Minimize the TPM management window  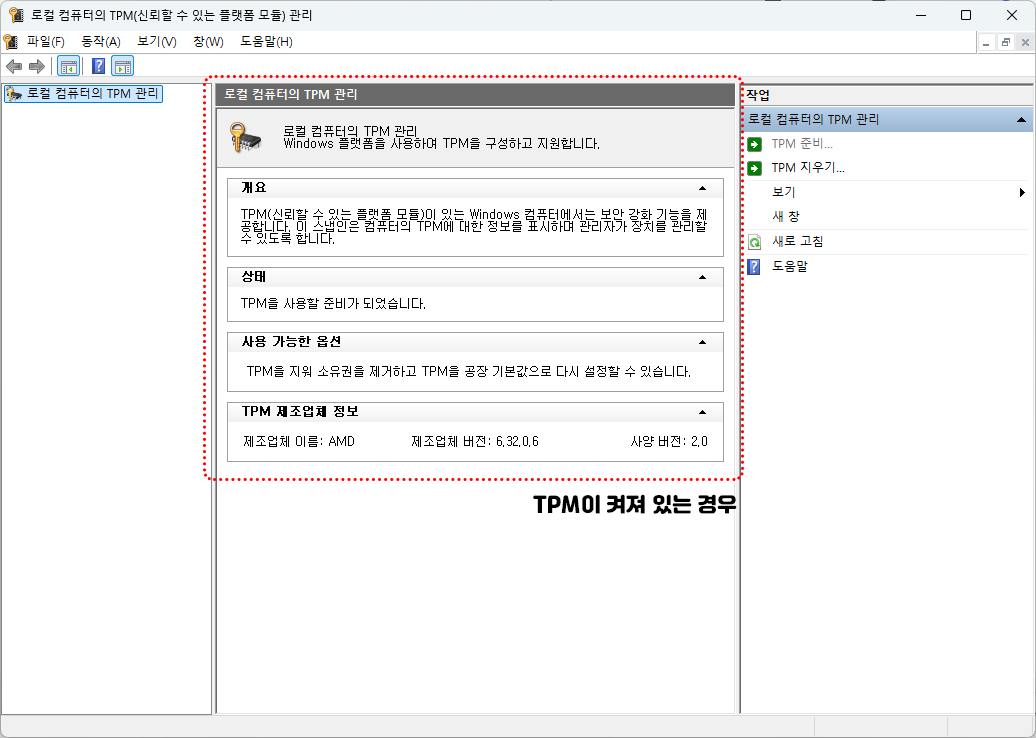(920, 15)
